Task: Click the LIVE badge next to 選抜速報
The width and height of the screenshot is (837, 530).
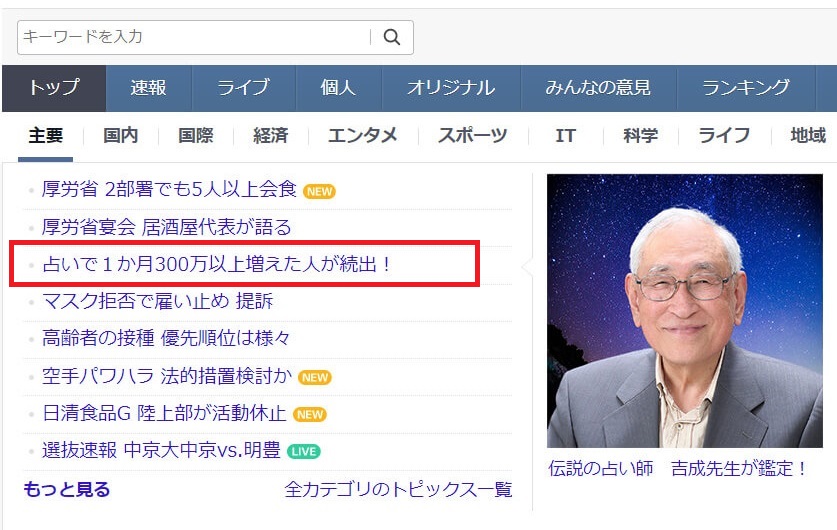Action: click(304, 451)
